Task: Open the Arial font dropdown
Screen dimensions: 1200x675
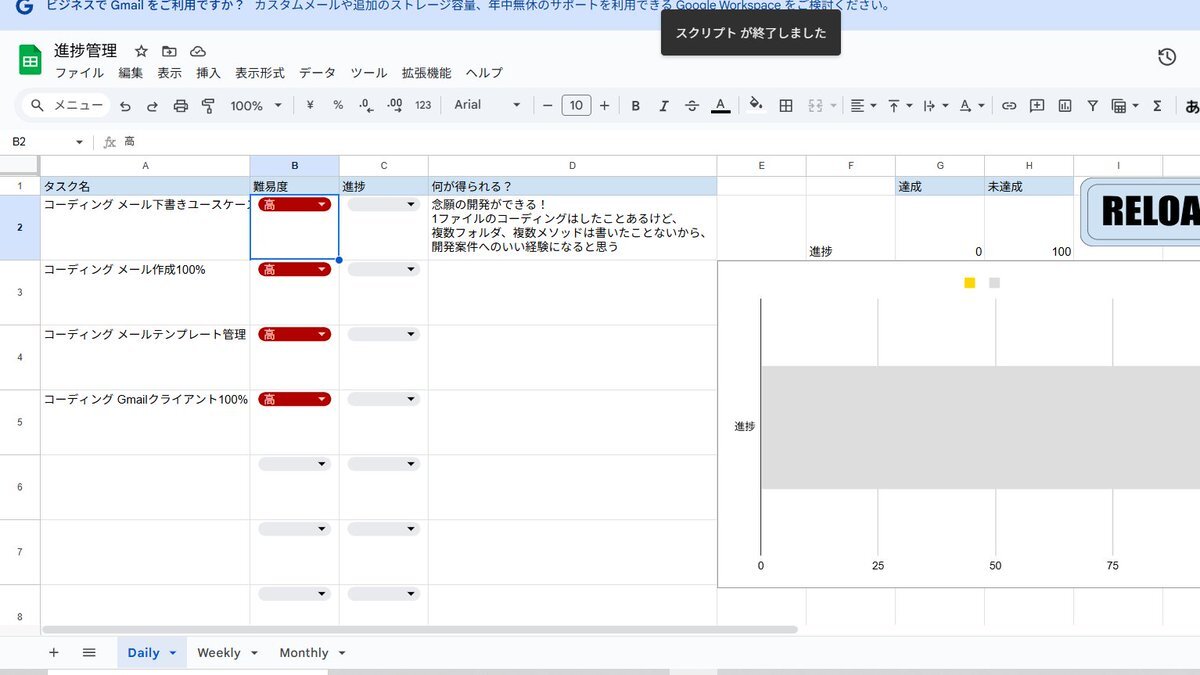Action: [487, 105]
